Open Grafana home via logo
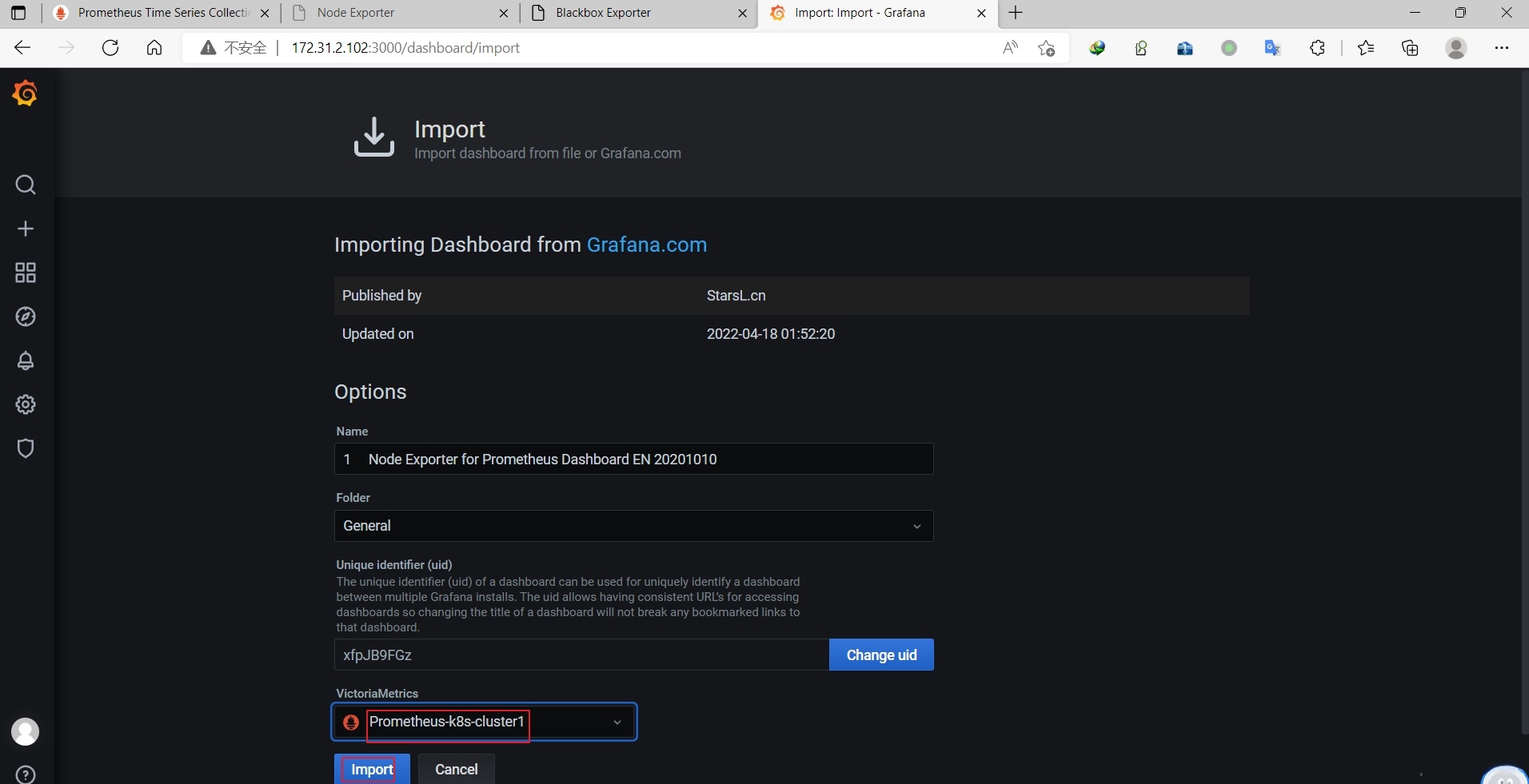 pos(25,94)
